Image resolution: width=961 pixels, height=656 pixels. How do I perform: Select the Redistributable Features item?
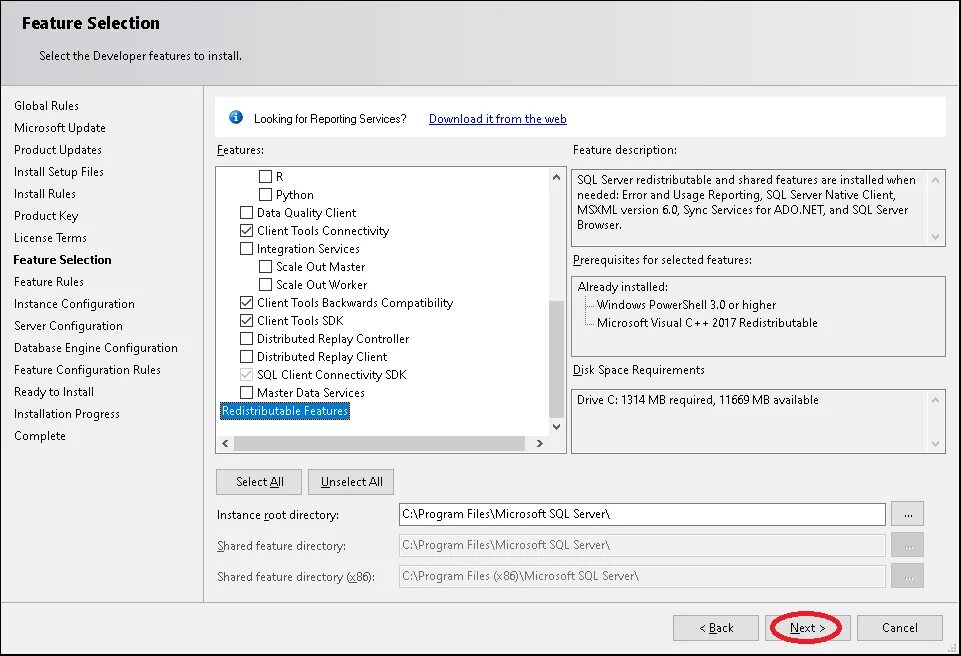pos(285,411)
